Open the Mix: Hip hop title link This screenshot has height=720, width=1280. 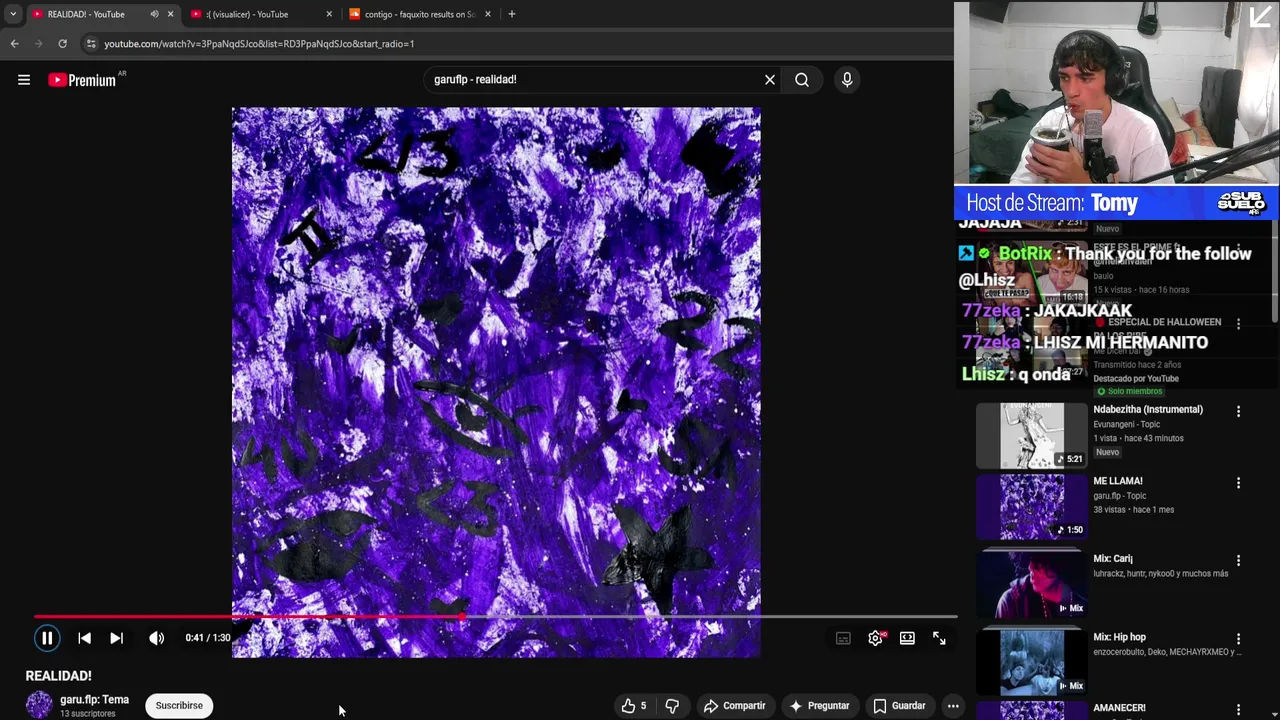point(1119,637)
